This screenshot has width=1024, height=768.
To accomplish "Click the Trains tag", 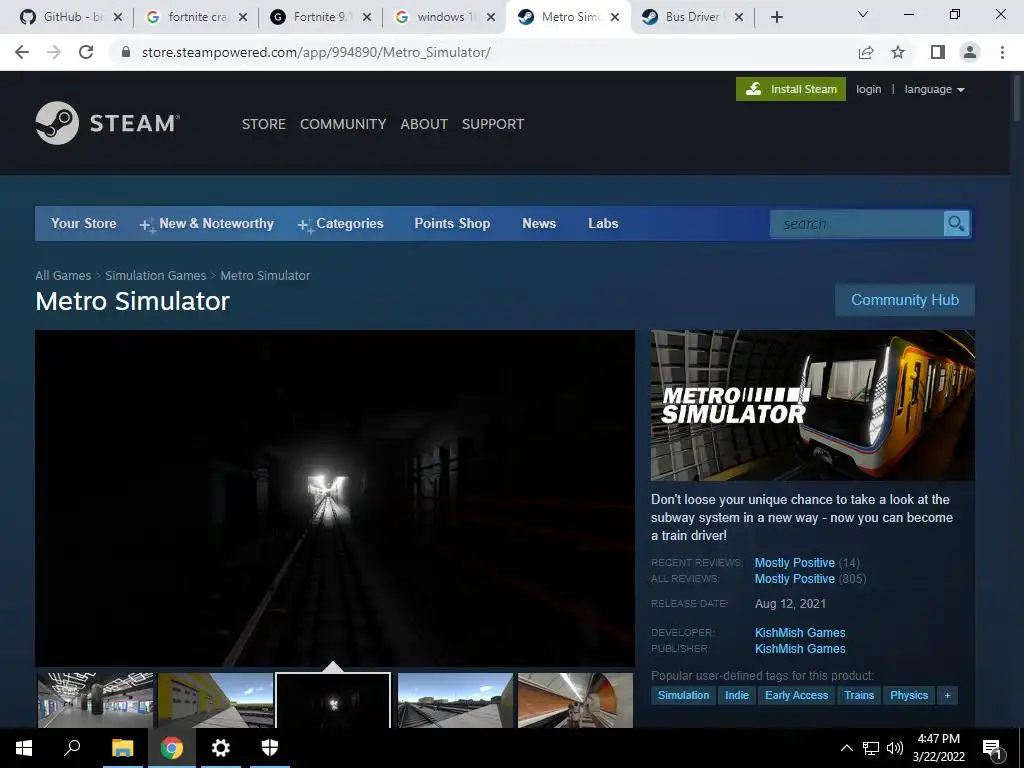I will click(x=859, y=695).
